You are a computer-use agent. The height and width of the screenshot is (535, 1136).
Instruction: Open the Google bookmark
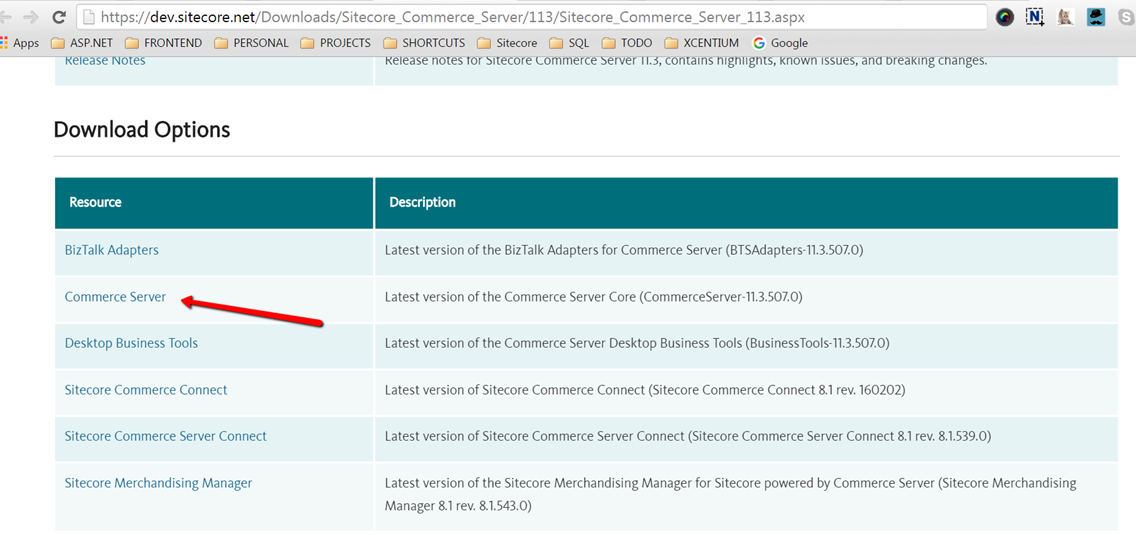(x=780, y=43)
